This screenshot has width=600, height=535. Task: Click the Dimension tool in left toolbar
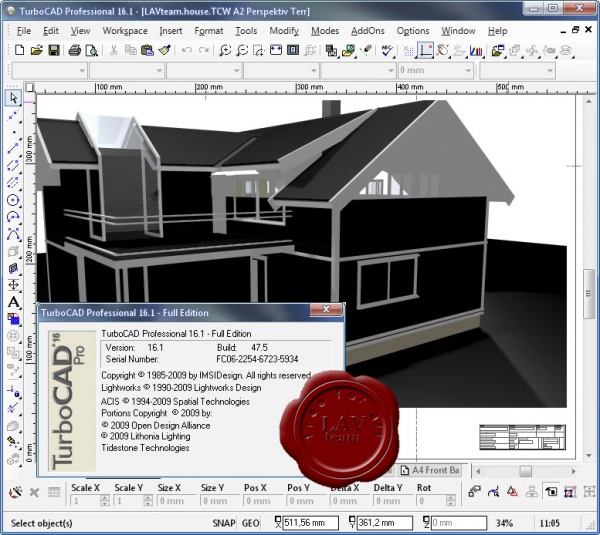(x=13, y=285)
